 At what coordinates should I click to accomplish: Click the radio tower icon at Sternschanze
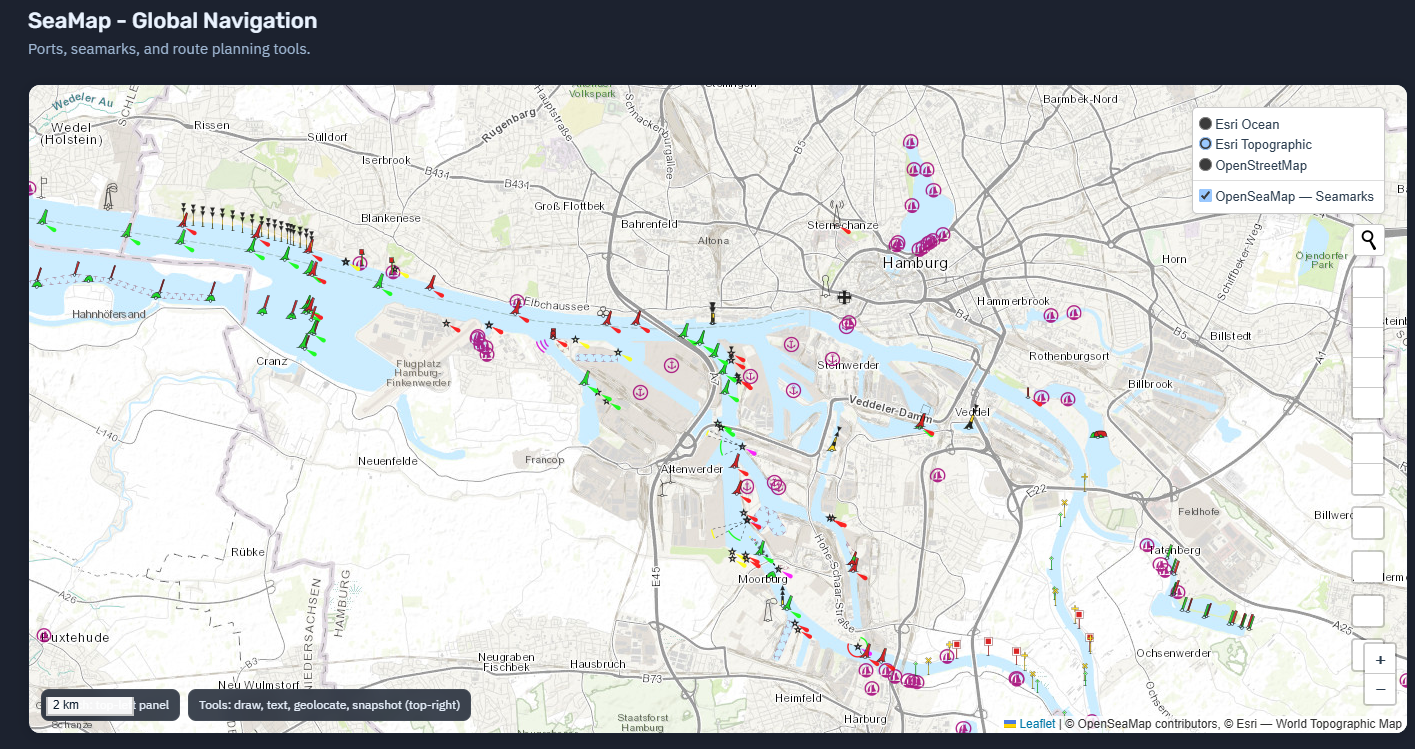tap(838, 212)
